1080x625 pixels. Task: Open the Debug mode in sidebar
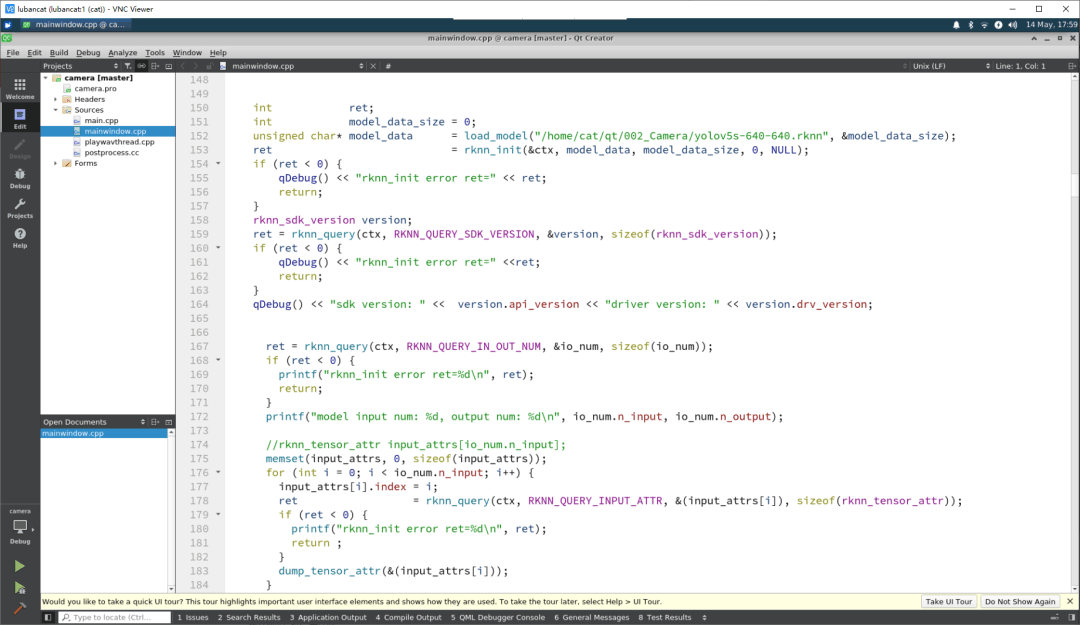click(x=20, y=178)
